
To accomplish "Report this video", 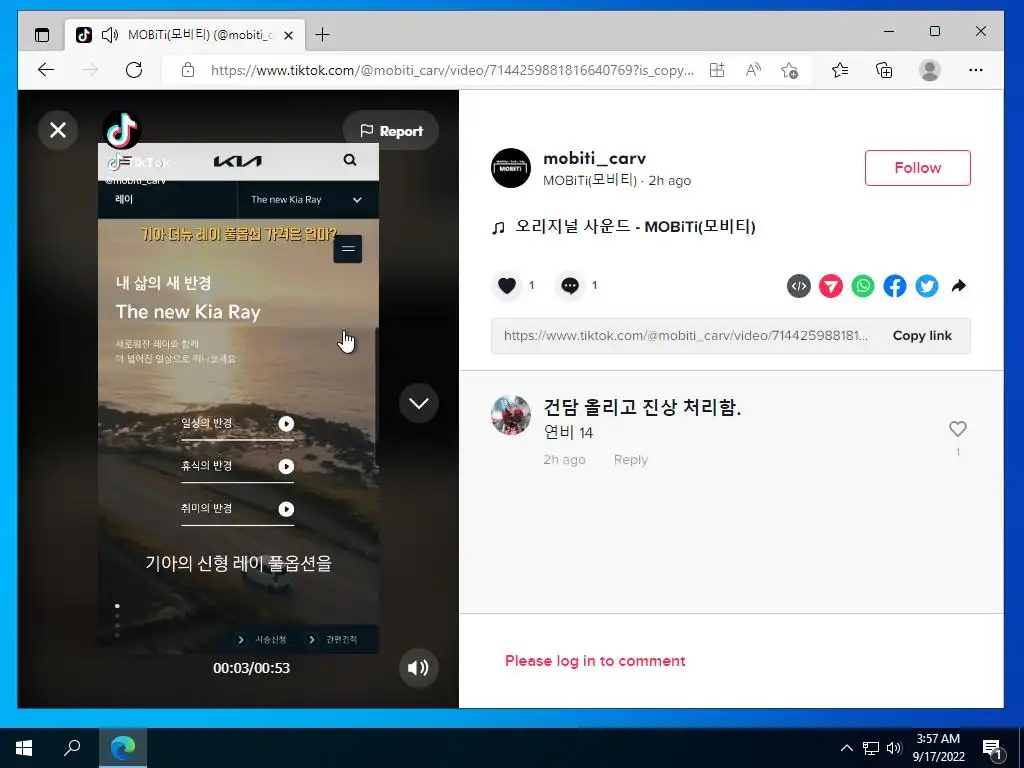I will [x=391, y=131].
